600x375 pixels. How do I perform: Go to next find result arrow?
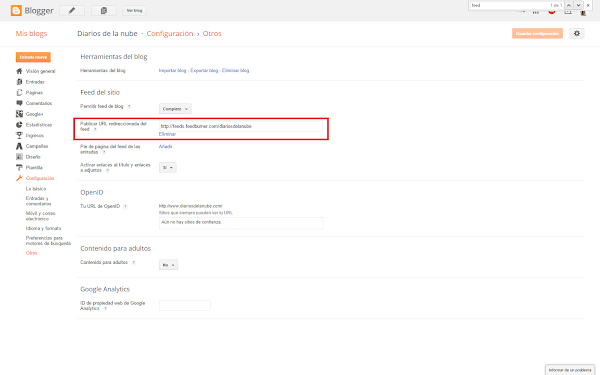(x=578, y=5)
